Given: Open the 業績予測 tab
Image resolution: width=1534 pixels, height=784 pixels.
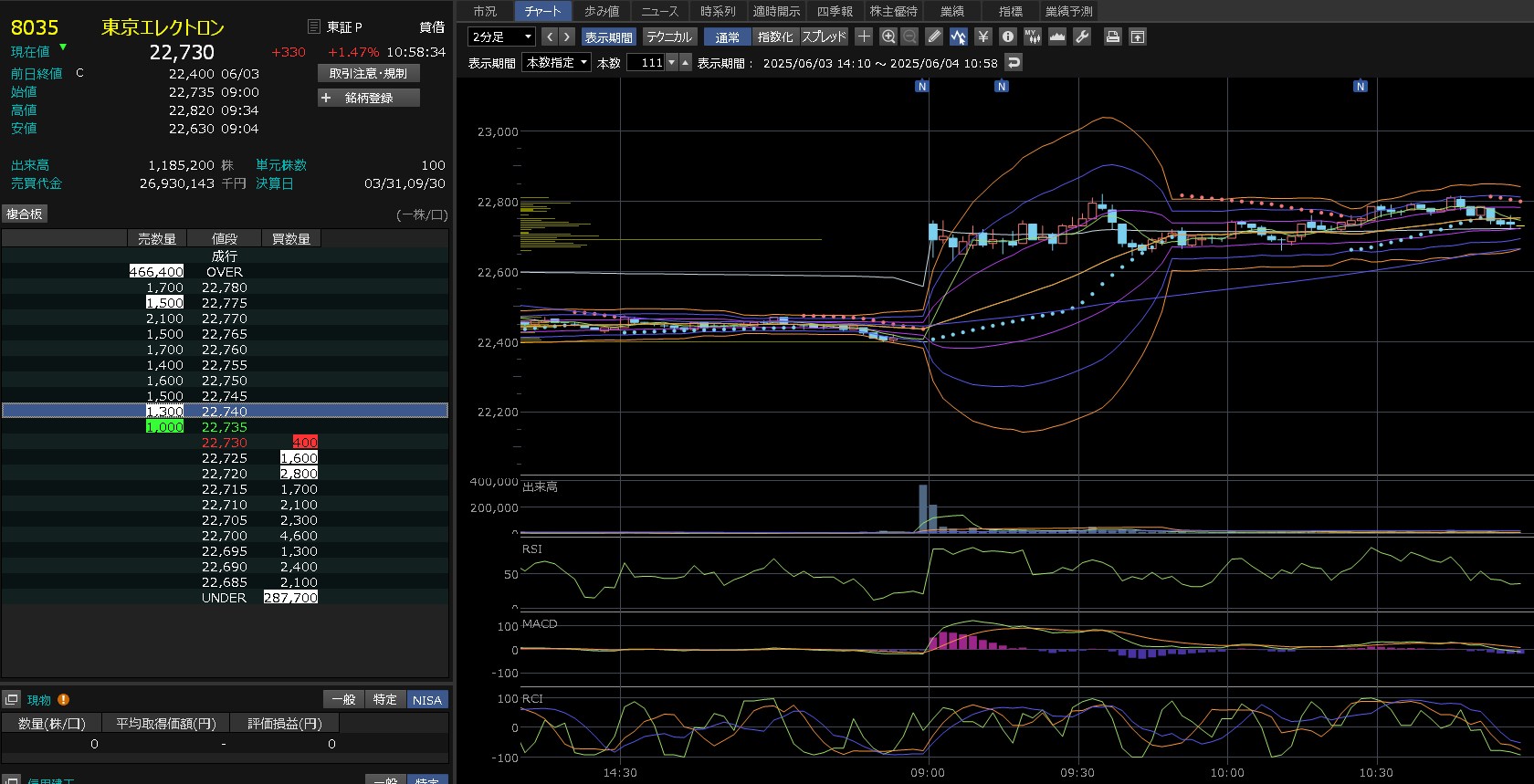Looking at the screenshot, I should (1068, 11).
